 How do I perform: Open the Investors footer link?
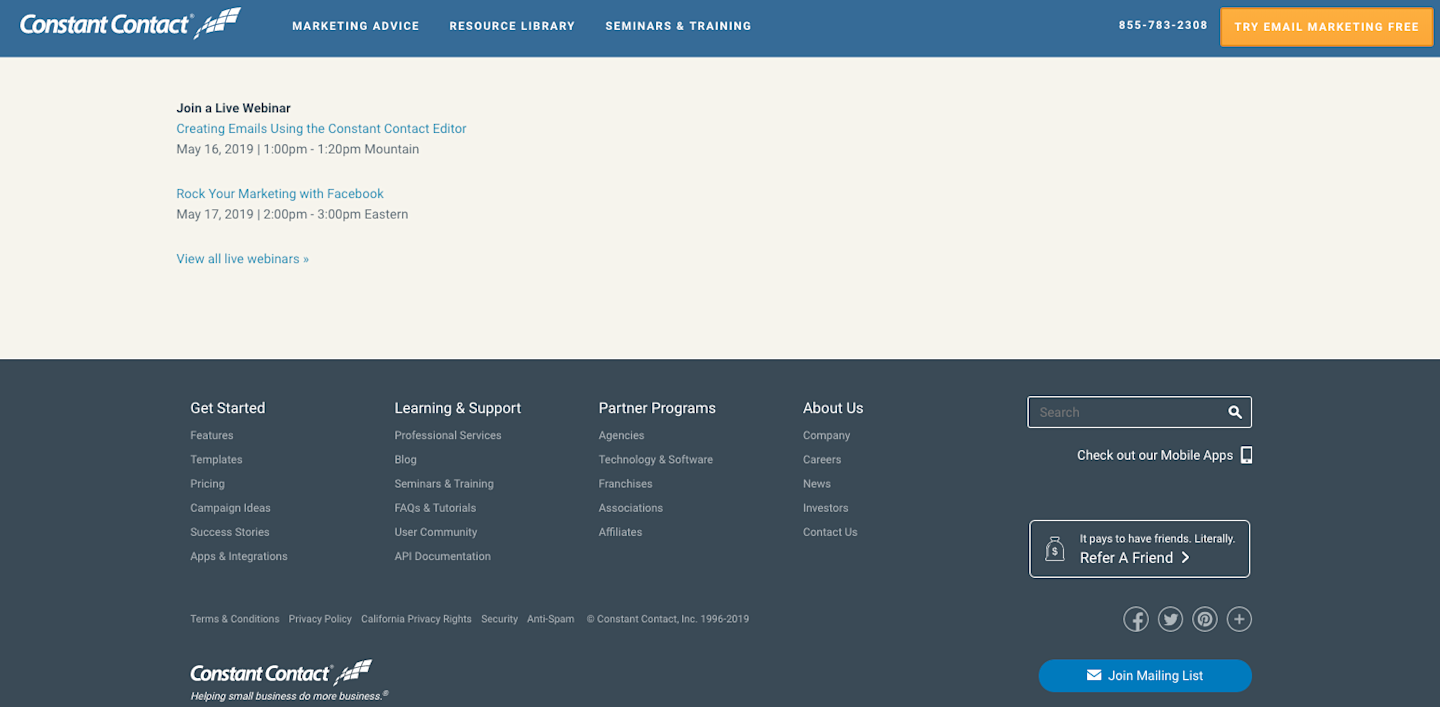[x=826, y=508]
